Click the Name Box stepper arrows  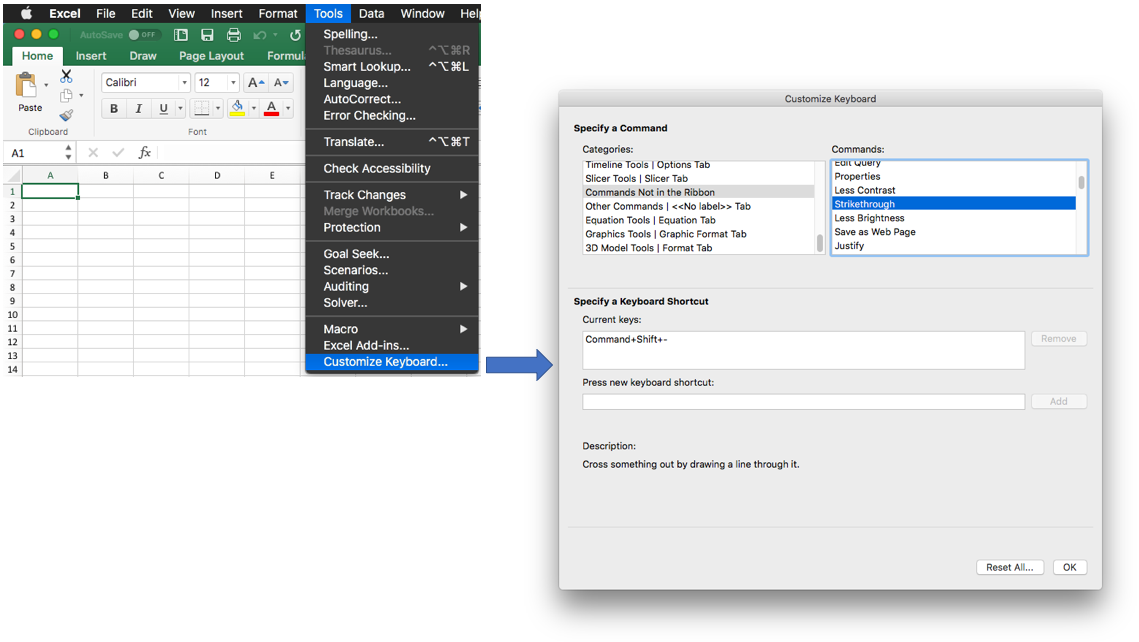(x=68, y=153)
